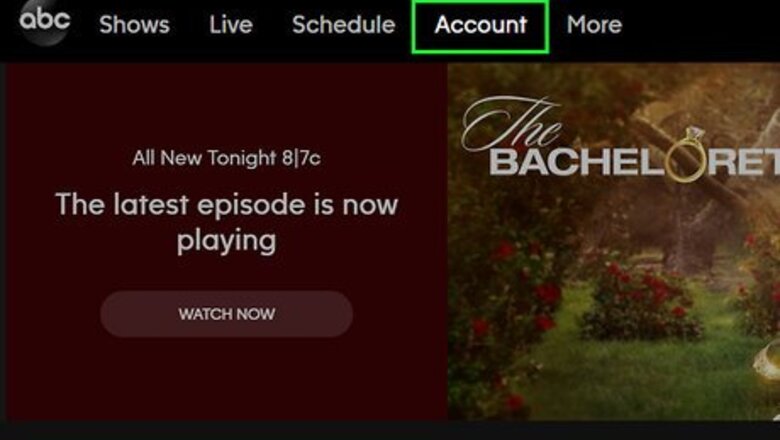Viewport: 780px width, 440px height.
Task: Go to the Live section
Action: 231,25
